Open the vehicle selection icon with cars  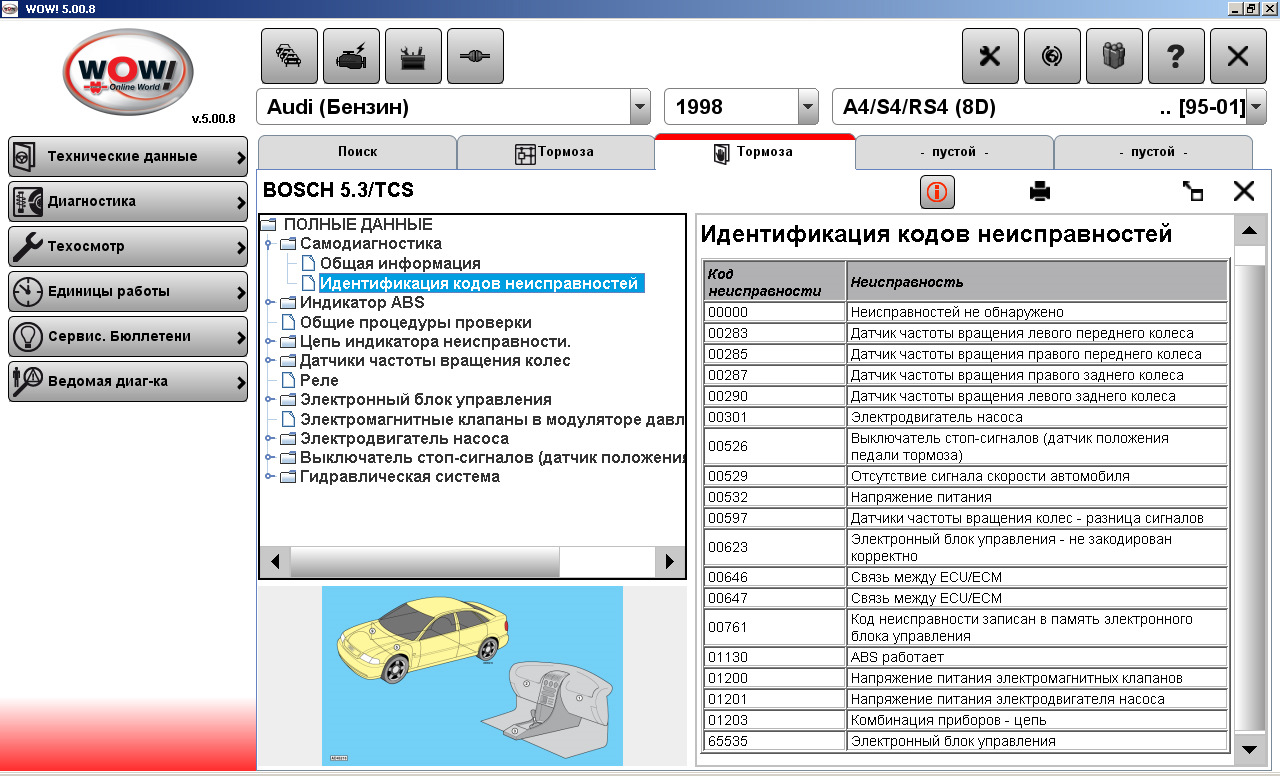pyautogui.click(x=289, y=56)
